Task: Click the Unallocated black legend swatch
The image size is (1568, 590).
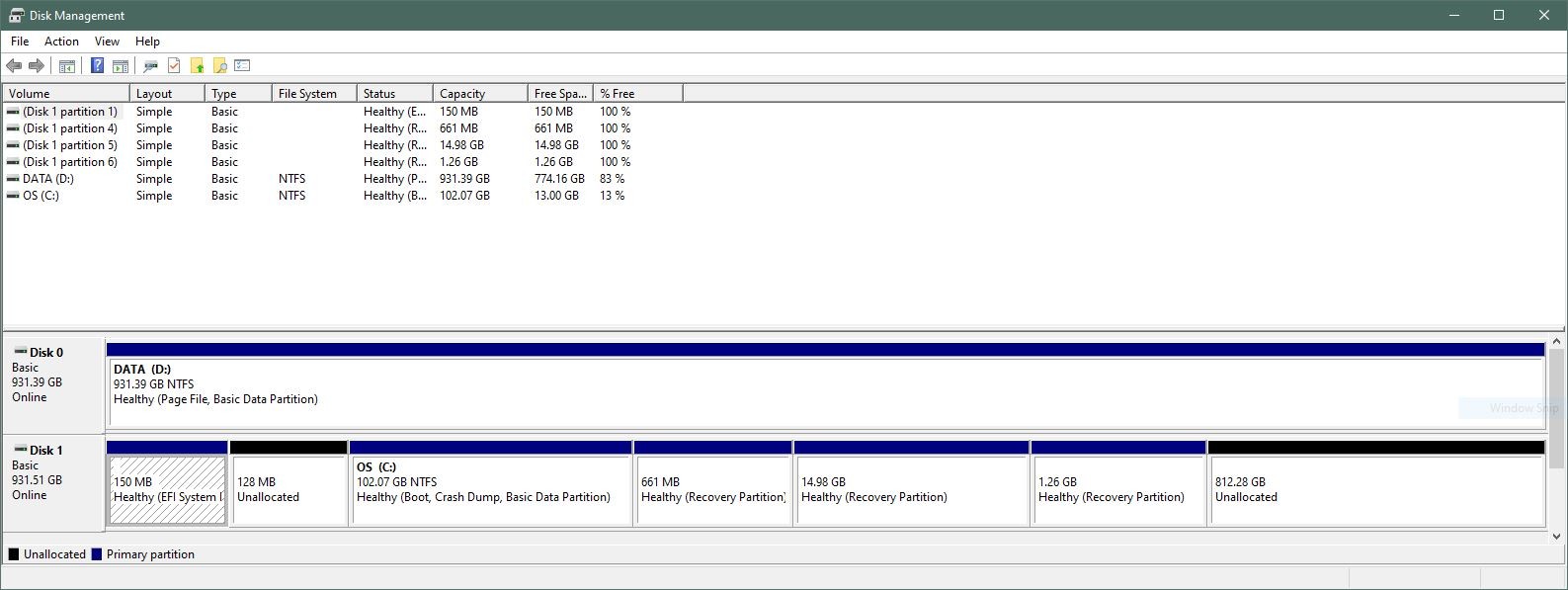Action: pyautogui.click(x=14, y=554)
